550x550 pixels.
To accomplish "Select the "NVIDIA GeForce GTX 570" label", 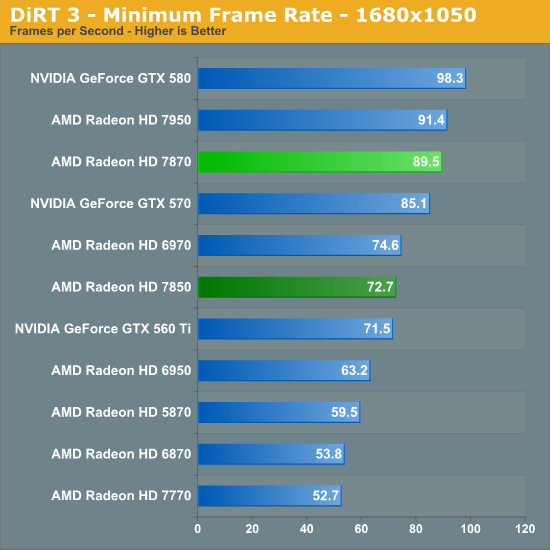I will (110, 203).
